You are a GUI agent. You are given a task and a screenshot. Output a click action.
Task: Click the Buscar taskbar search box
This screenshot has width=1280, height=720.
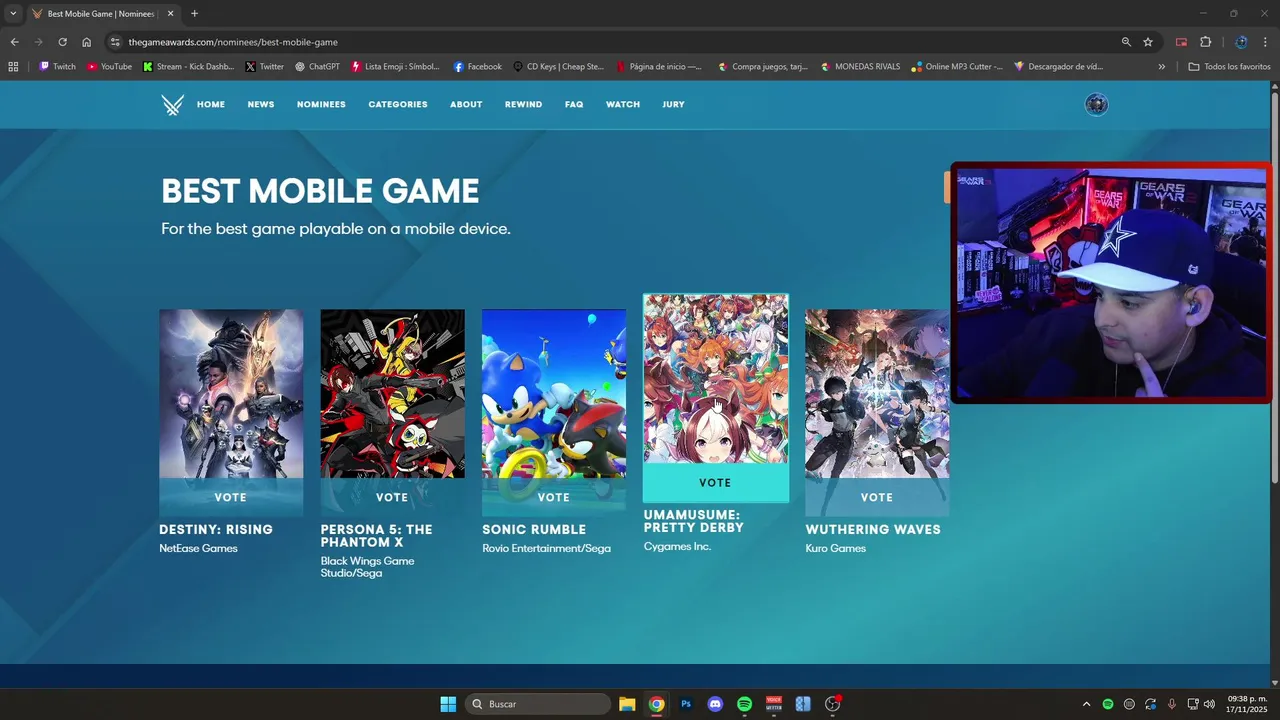537,704
